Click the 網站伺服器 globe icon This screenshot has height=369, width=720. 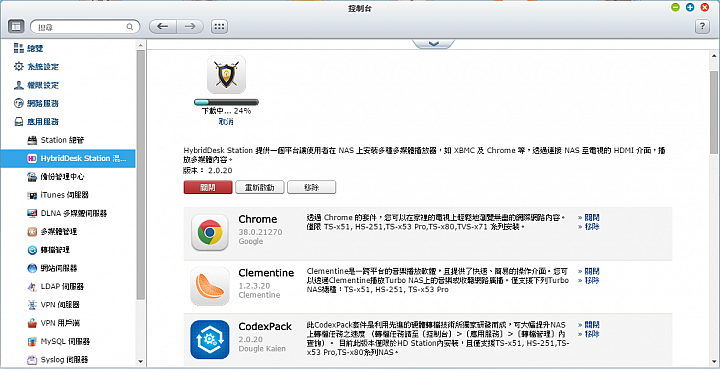(32, 268)
